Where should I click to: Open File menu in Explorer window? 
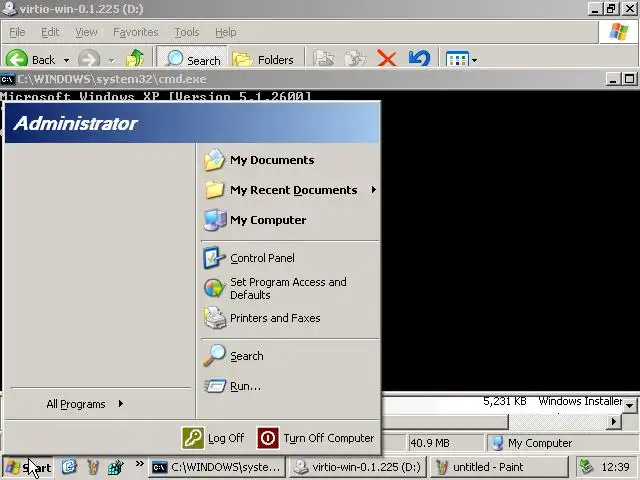click(x=17, y=32)
